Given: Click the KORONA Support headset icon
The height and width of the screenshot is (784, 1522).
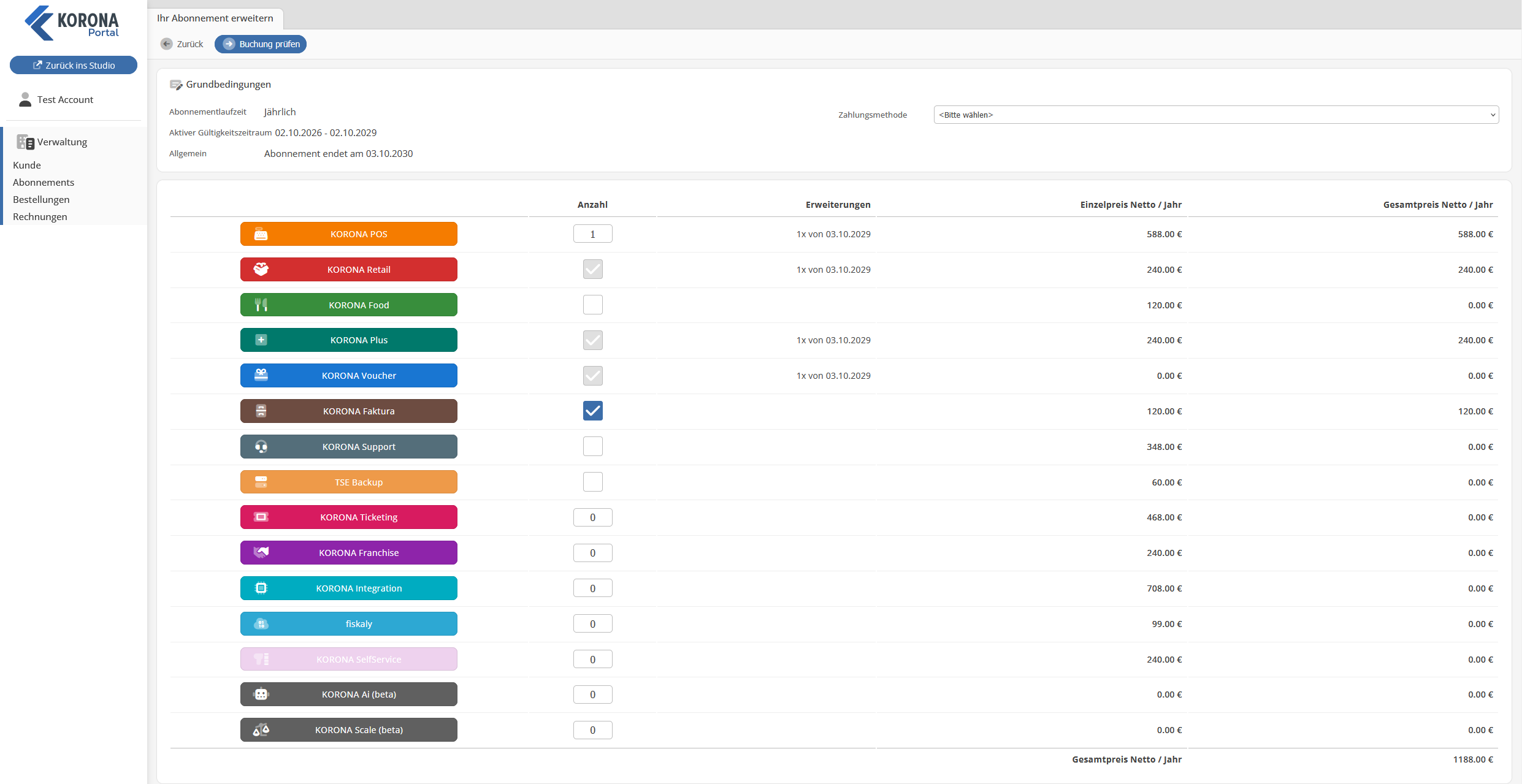Looking at the screenshot, I should tap(261, 446).
